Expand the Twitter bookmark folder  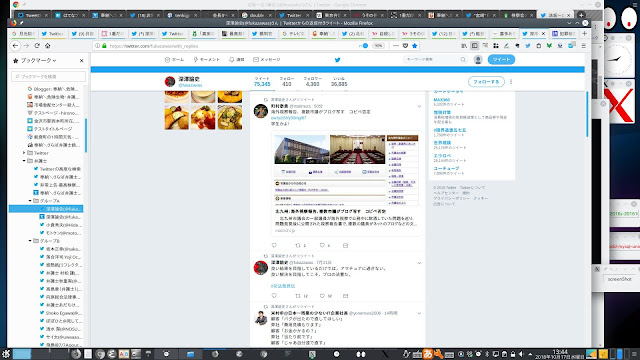tap(24, 153)
